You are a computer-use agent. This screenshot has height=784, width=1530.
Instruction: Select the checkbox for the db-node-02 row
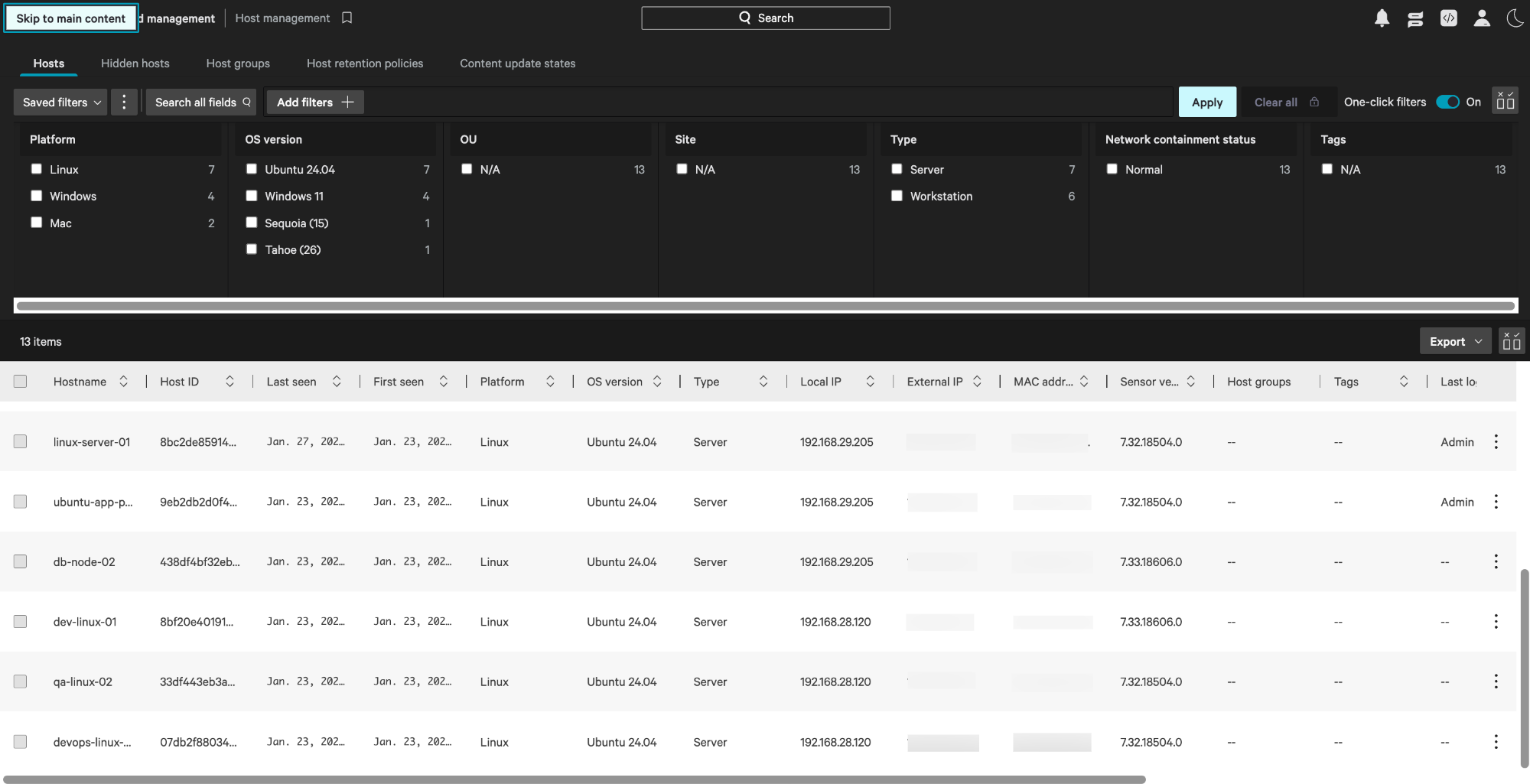tap(20, 561)
